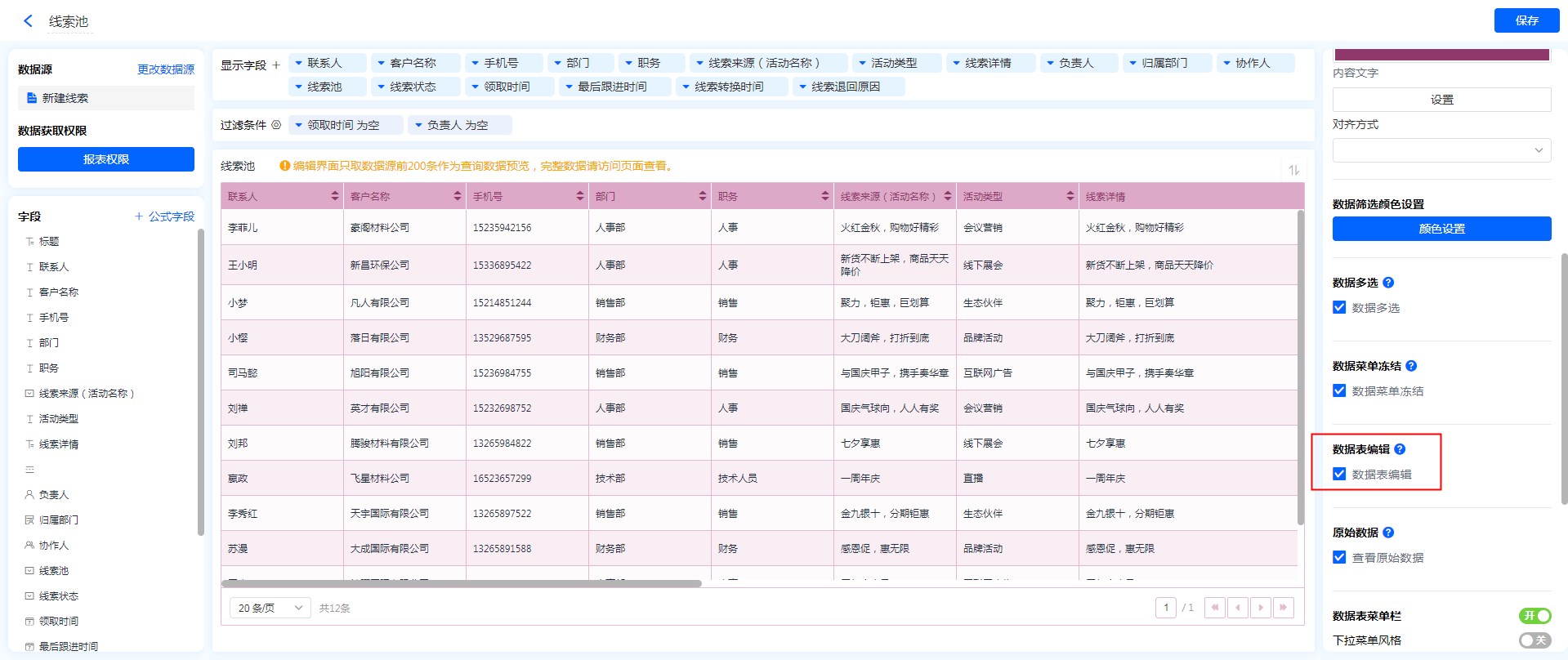Viewport: 1568px width, 660px height.
Task: Open the 20 条/页 page size dropdown
Action: pos(270,608)
